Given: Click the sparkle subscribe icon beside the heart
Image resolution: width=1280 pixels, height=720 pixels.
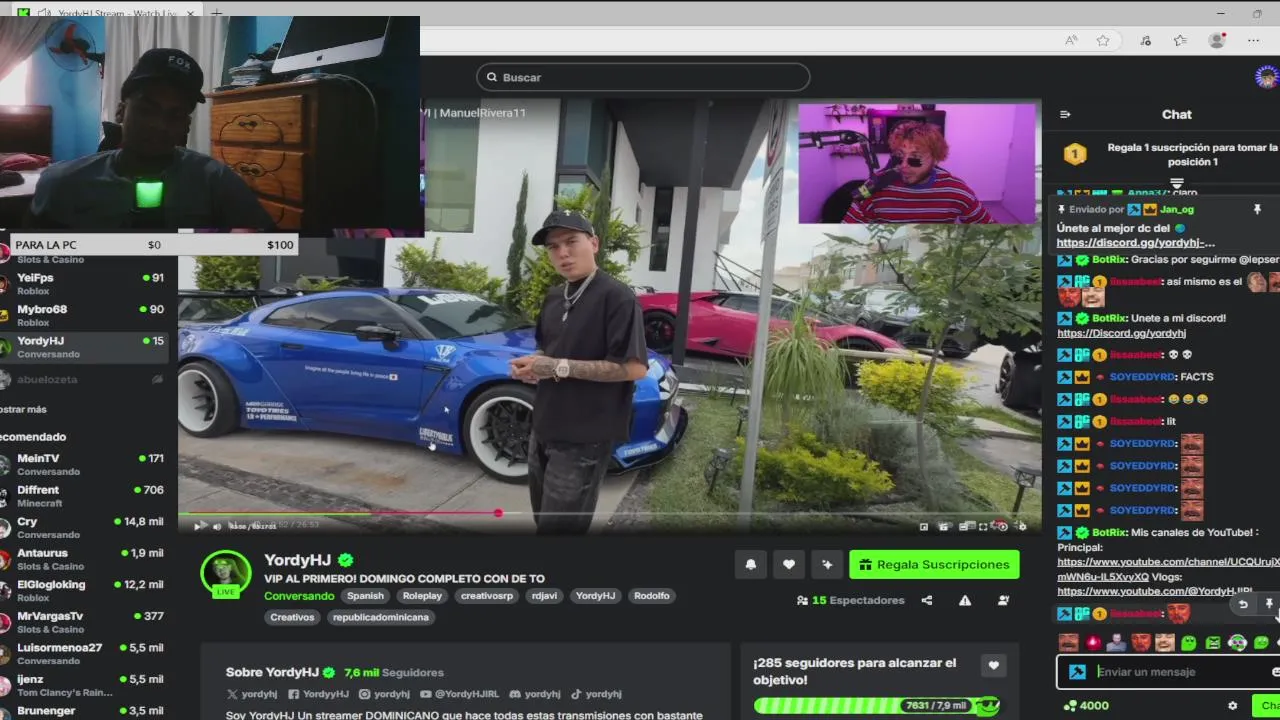Looking at the screenshot, I should [x=827, y=565].
